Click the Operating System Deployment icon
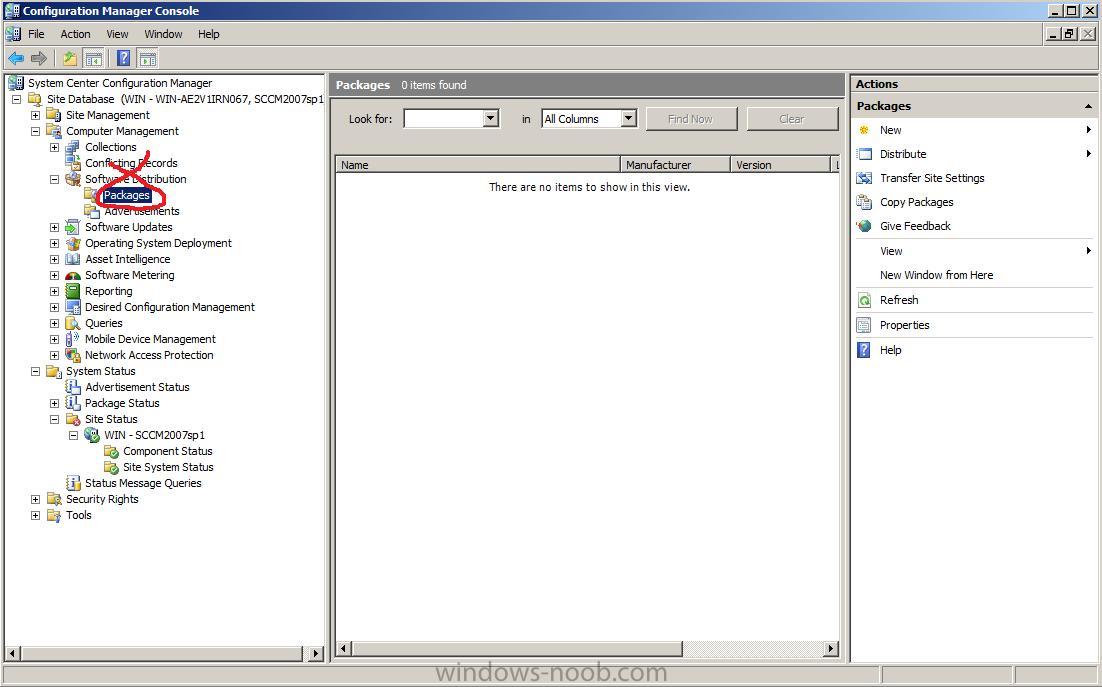This screenshot has height=687, width=1102. pyautogui.click(x=72, y=243)
